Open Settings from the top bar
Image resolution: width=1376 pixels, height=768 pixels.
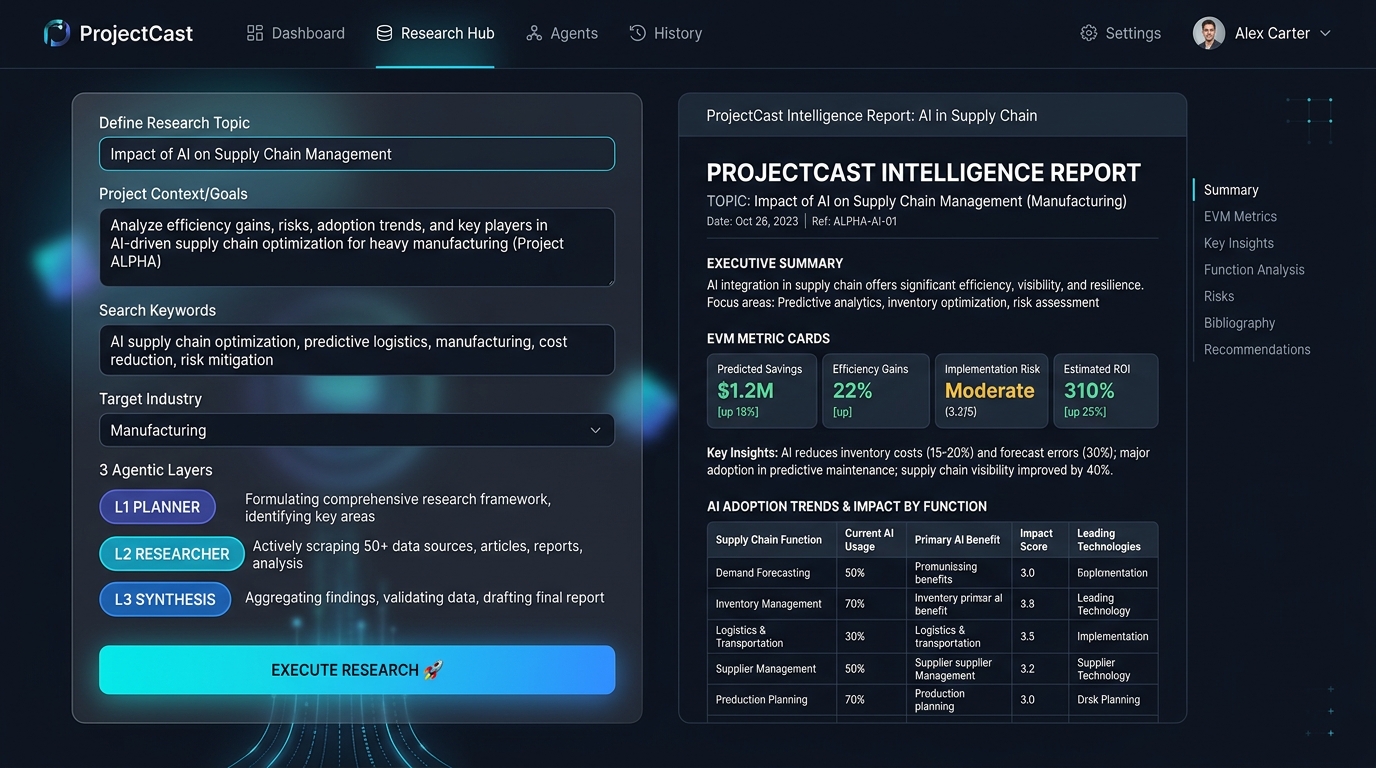point(1121,33)
